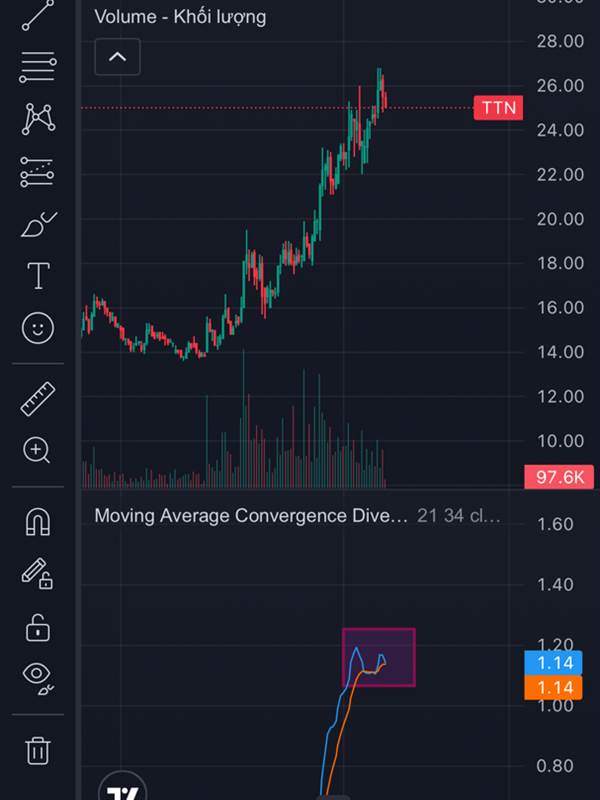Click the blue 1.14 MACD value label
600x800 pixels.
(x=554, y=663)
